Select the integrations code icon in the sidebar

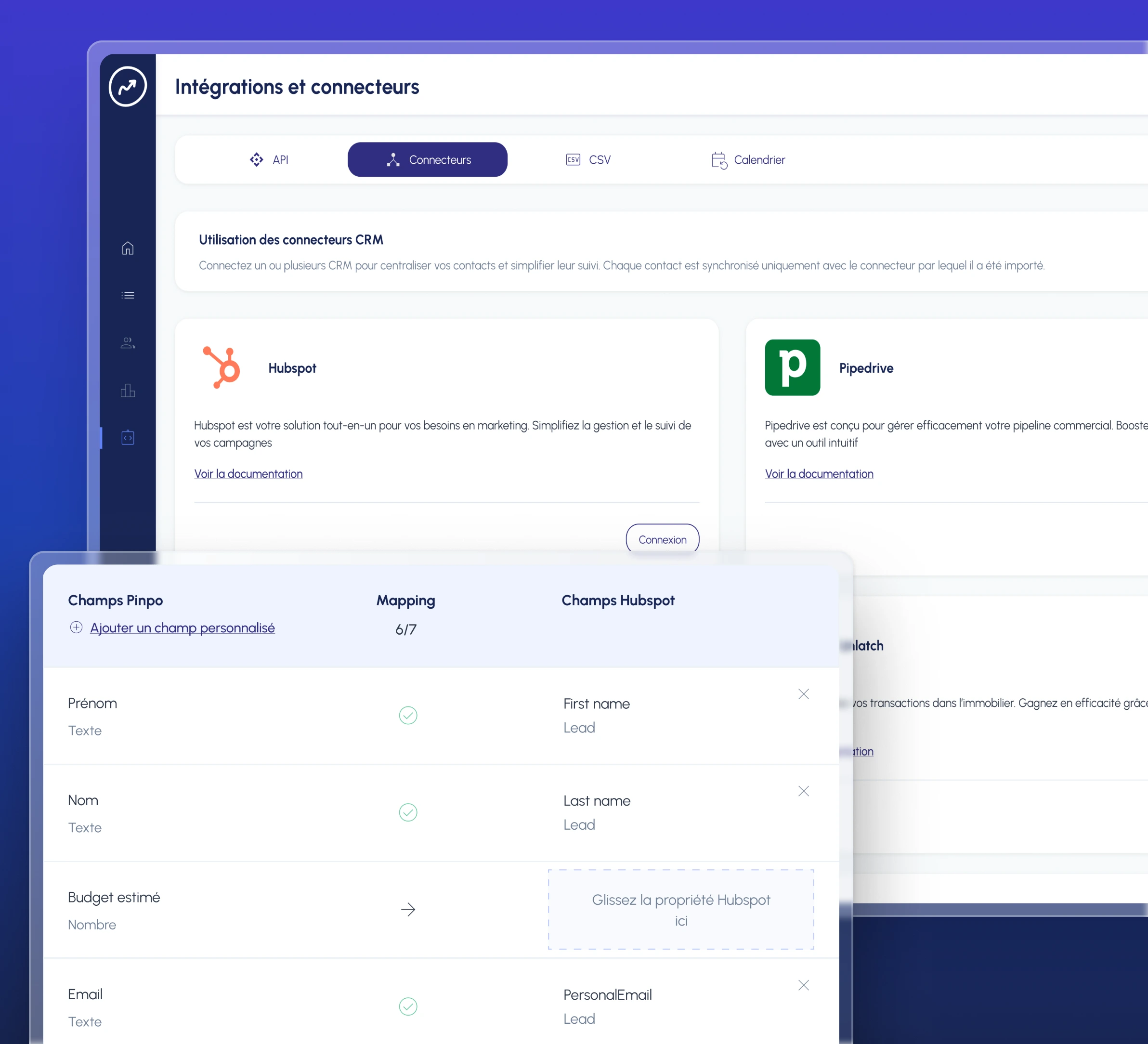[x=128, y=437]
